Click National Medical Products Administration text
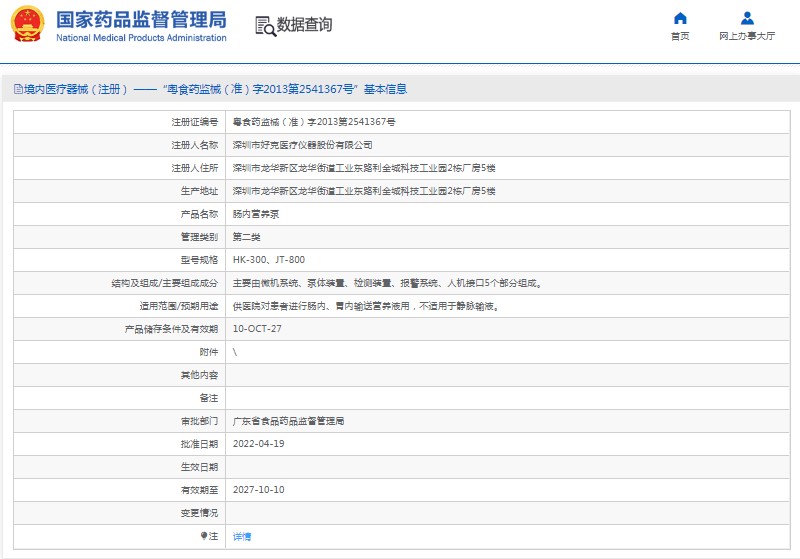The width and height of the screenshot is (800, 559). [x=141, y=38]
